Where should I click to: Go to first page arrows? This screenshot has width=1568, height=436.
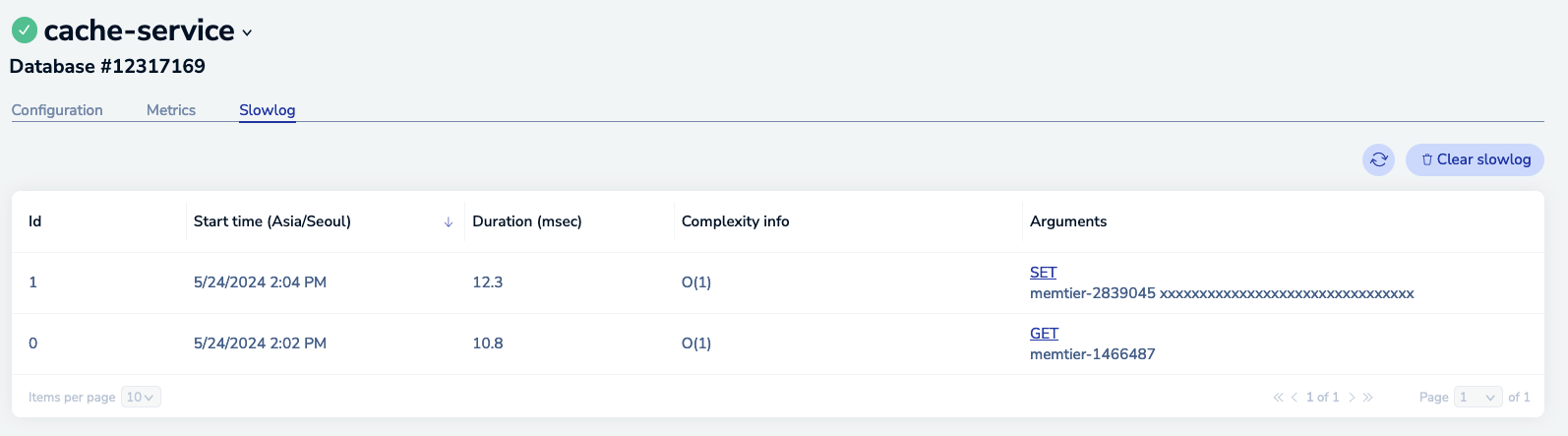click(1278, 398)
